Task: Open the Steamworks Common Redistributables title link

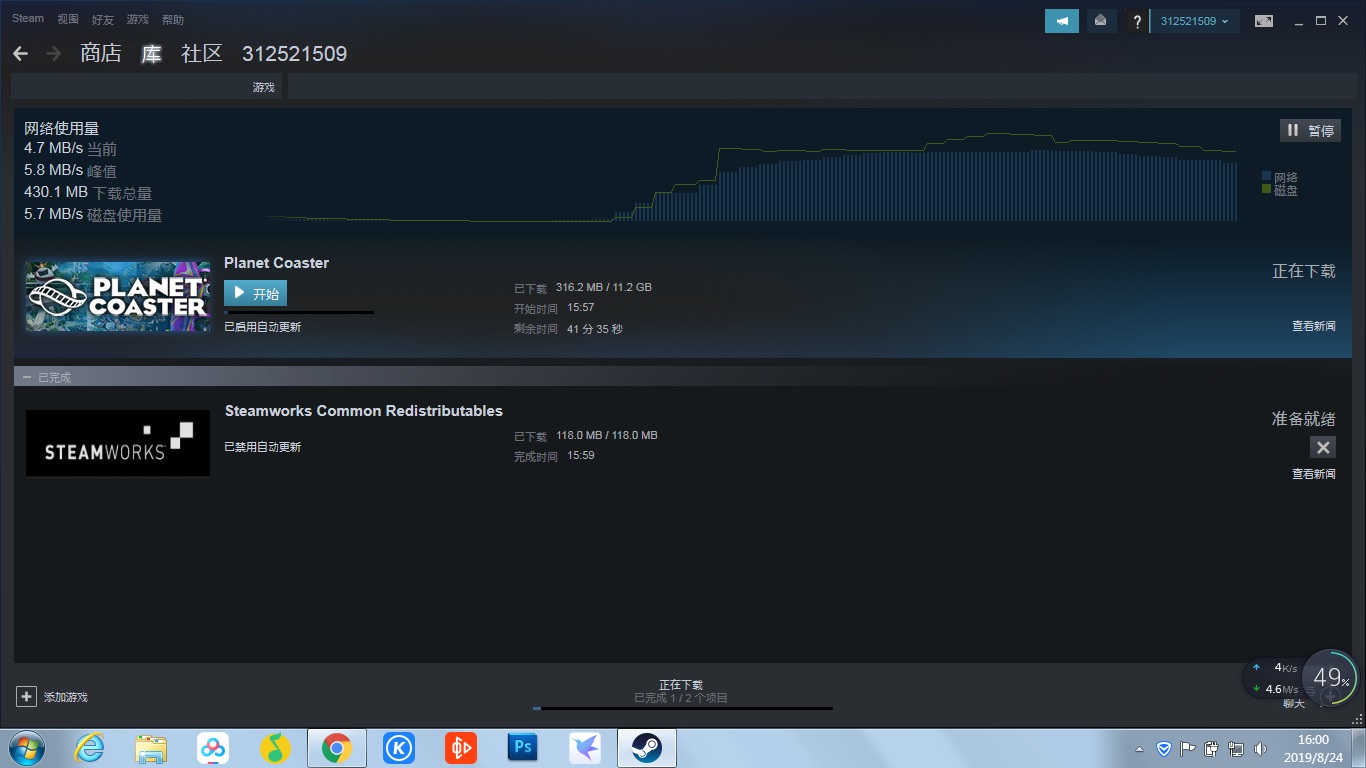Action: pos(364,411)
